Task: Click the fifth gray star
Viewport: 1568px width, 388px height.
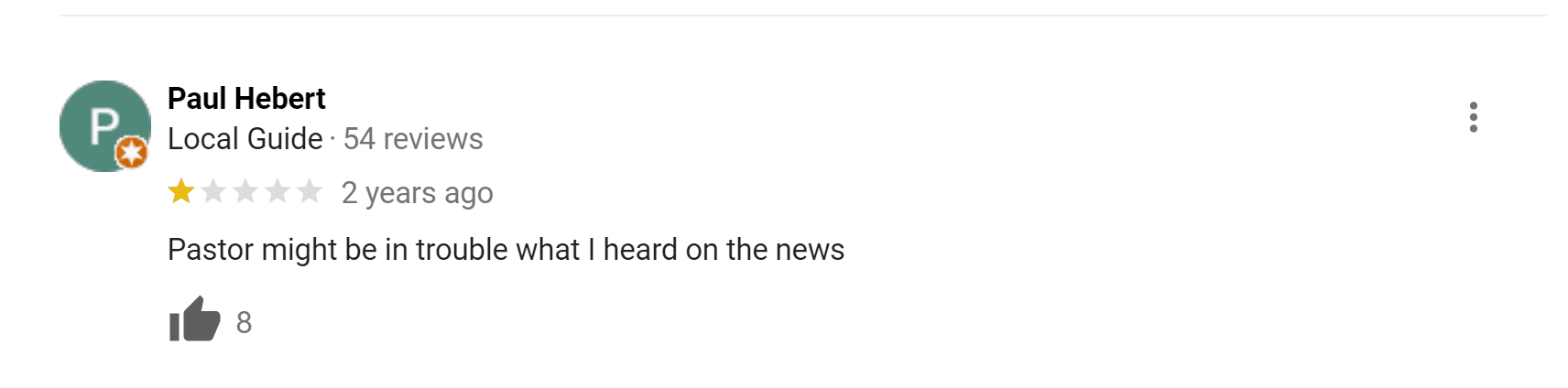Action: click(310, 192)
